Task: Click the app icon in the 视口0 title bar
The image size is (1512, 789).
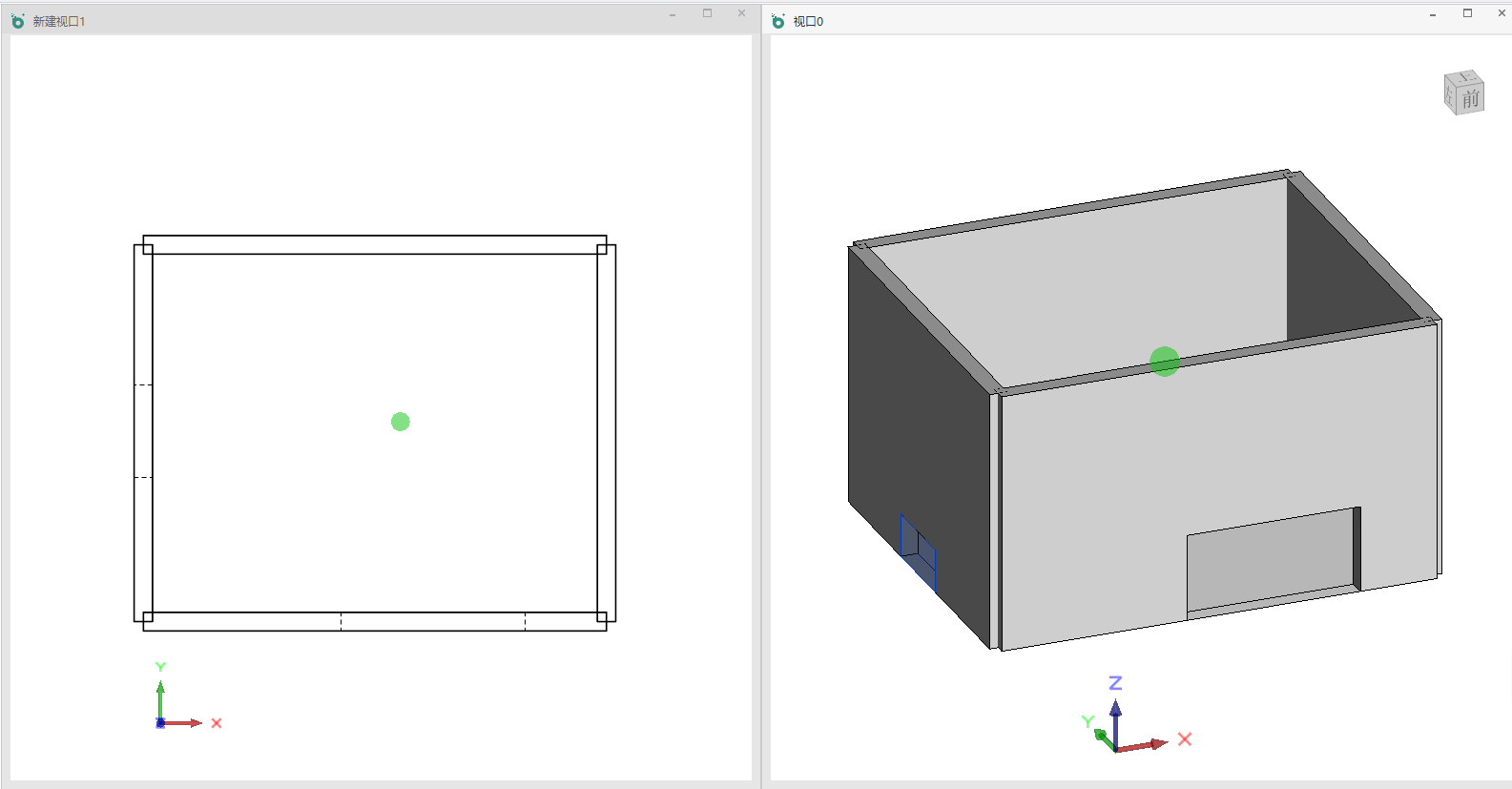Action: (x=778, y=21)
